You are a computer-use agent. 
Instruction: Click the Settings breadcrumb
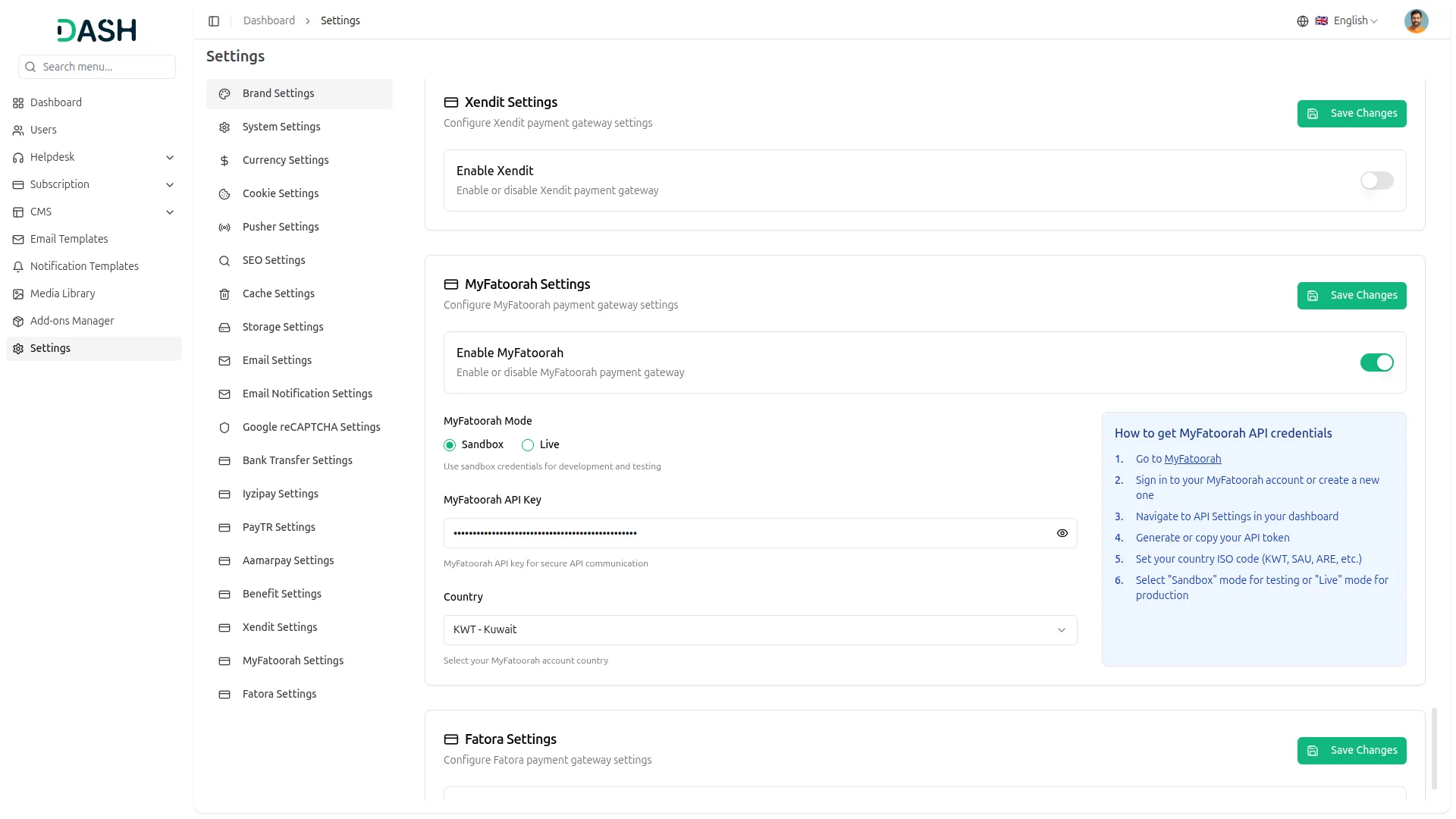point(340,21)
